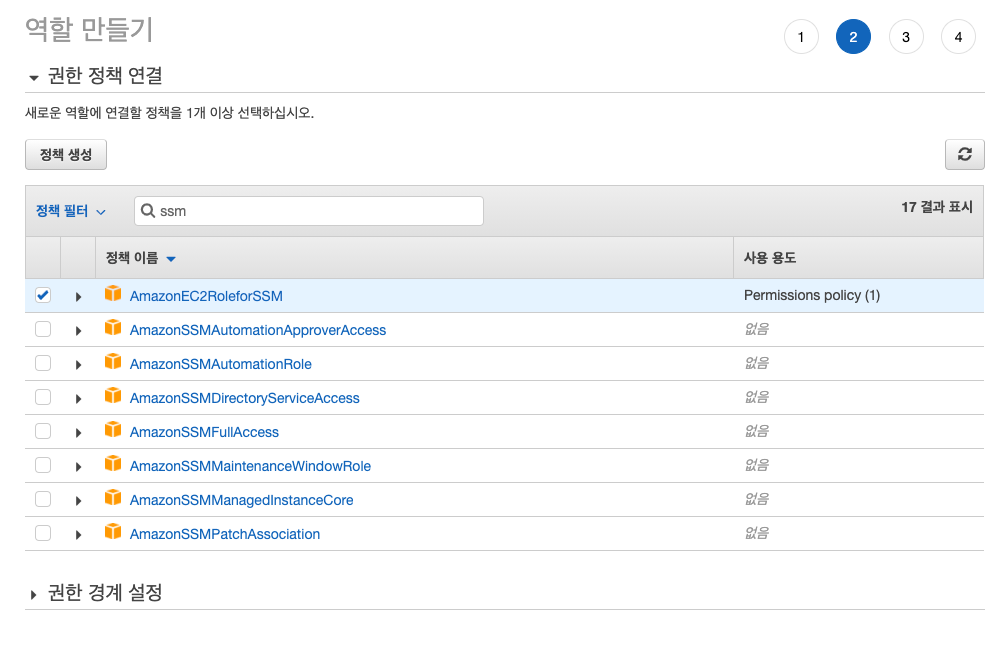The image size is (1008, 648).
Task: Expand the AmazonSSMFullAccess row arrow
Action: point(78,433)
